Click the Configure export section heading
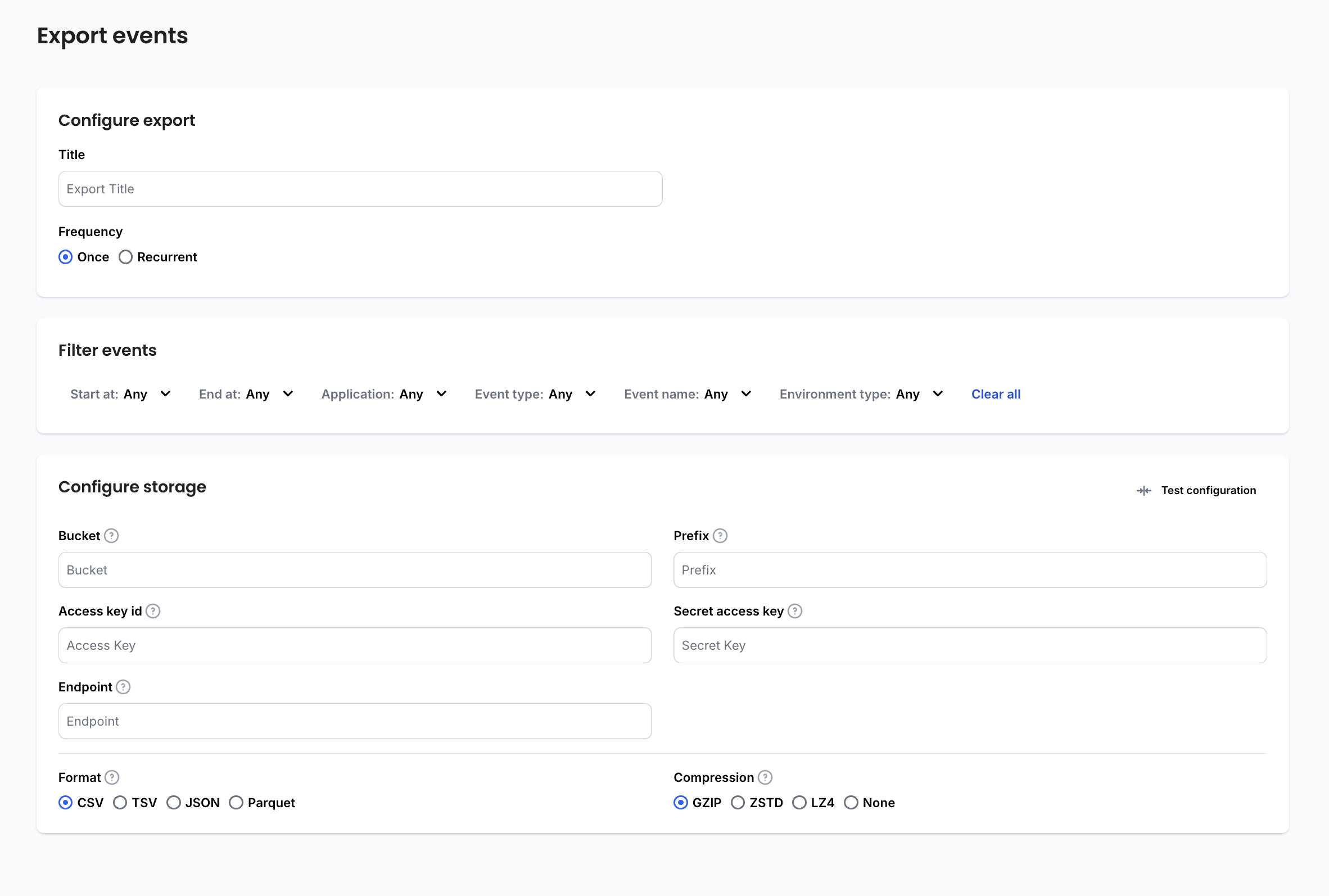This screenshot has width=1329, height=896. (127, 120)
